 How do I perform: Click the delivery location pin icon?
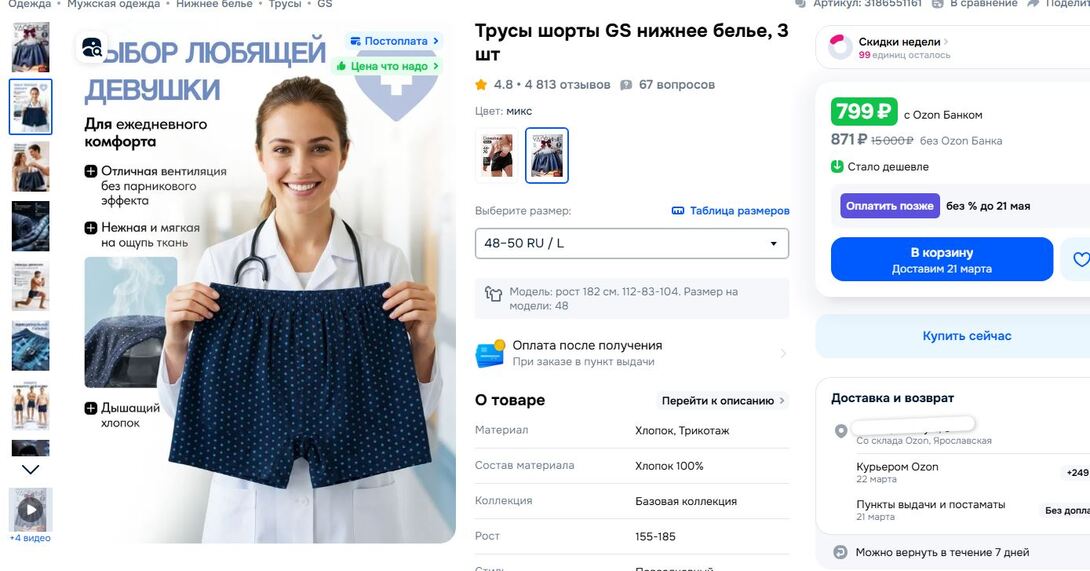click(x=840, y=431)
